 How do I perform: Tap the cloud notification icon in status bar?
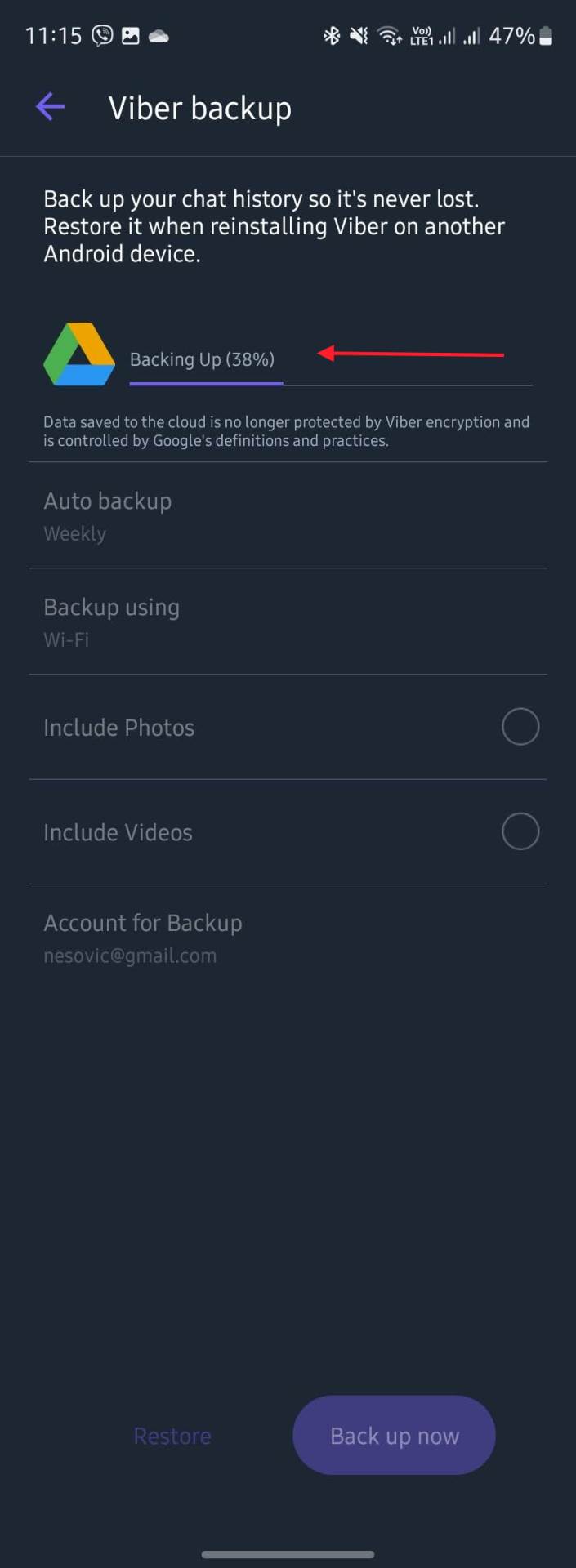tap(159, 36)
